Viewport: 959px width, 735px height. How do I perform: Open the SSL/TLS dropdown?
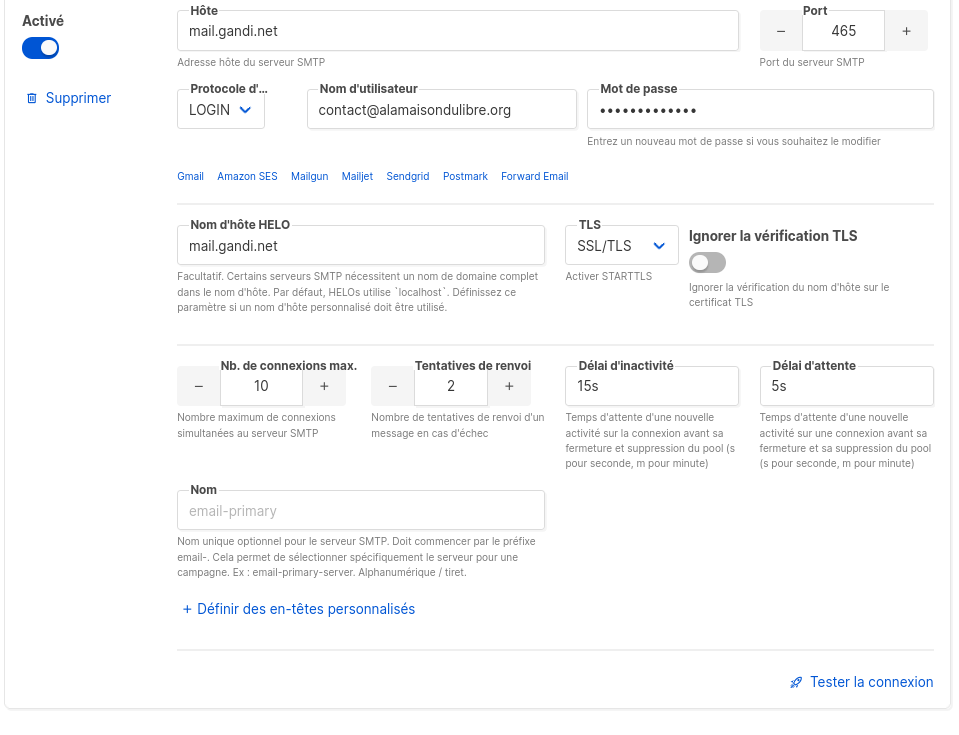coord(621,246)
